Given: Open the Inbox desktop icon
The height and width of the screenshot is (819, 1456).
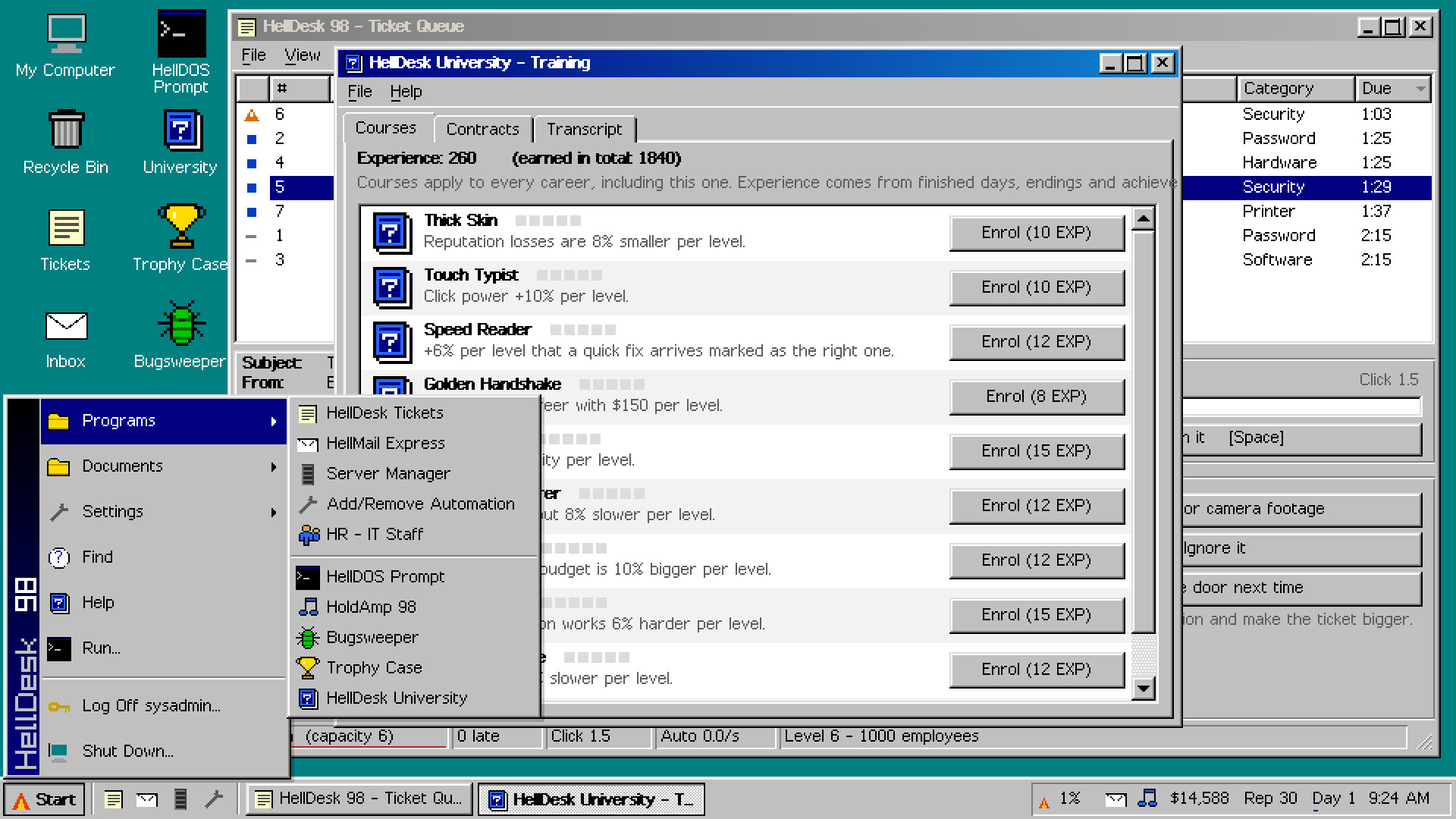Looking at the screenshot, I should tap(65, 338).
